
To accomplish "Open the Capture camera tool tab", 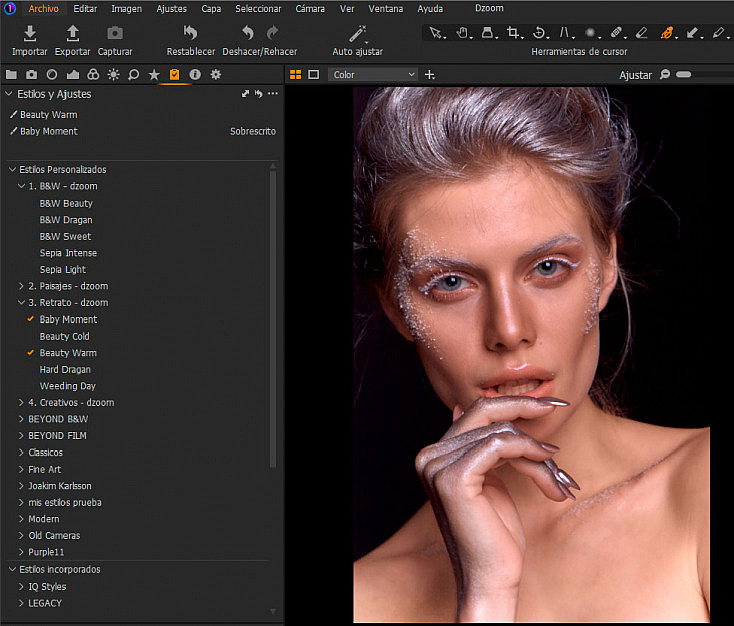I will 31,74.
